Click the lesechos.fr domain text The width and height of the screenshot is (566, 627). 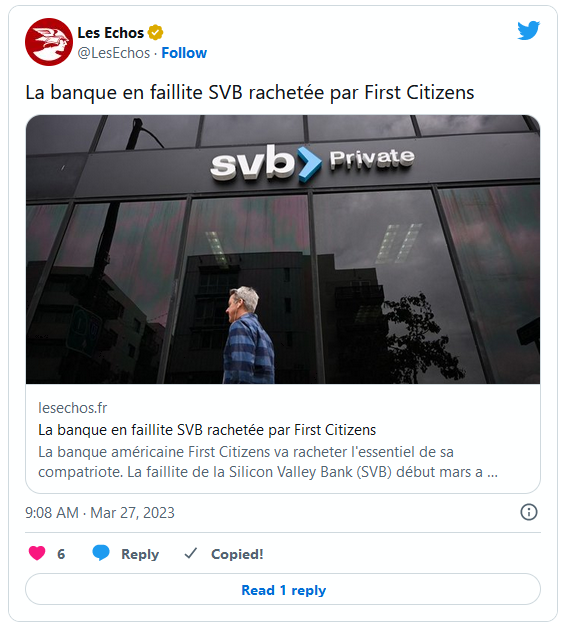point(72,408)
